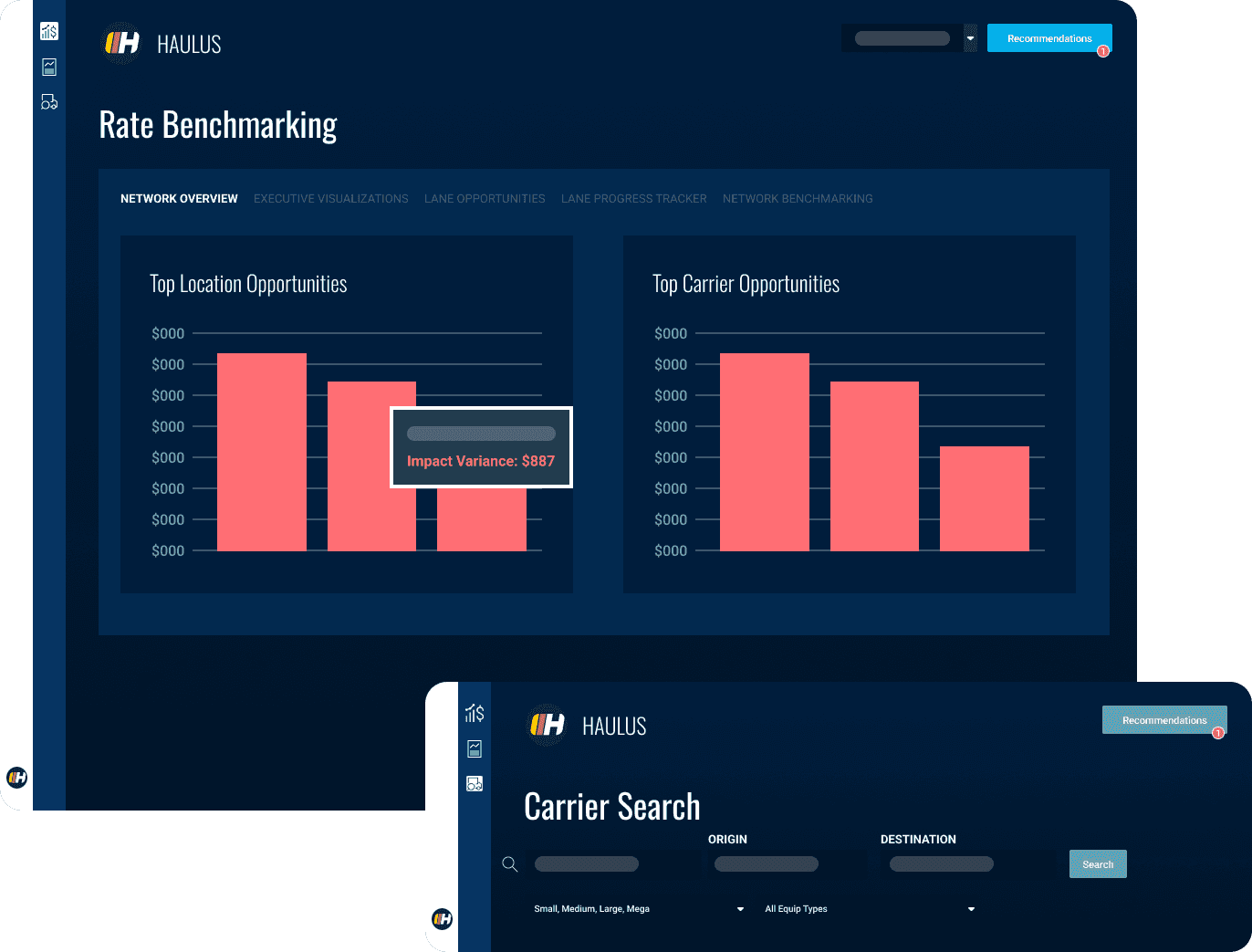The image size is (1252, 952).
Task: Click Carrier Search page title
Action: 612,807
